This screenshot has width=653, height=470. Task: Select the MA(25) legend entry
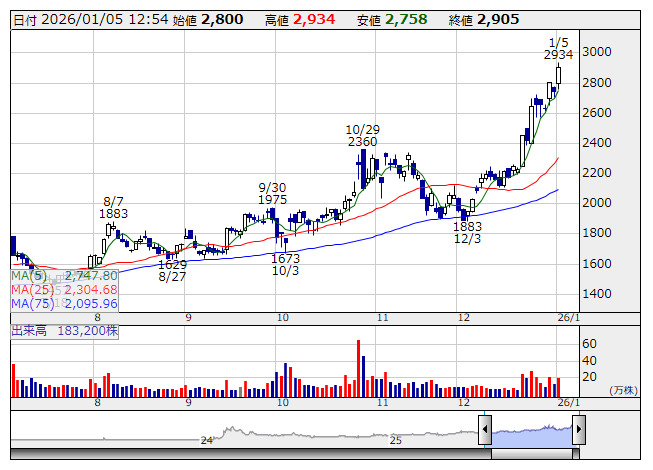point(64,289)
